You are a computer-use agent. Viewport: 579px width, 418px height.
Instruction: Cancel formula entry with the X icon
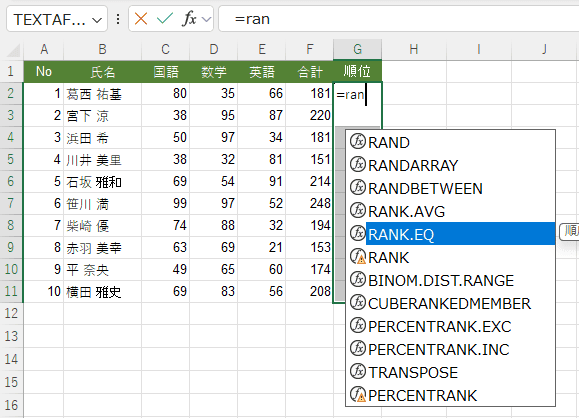(x=141, y=18)
